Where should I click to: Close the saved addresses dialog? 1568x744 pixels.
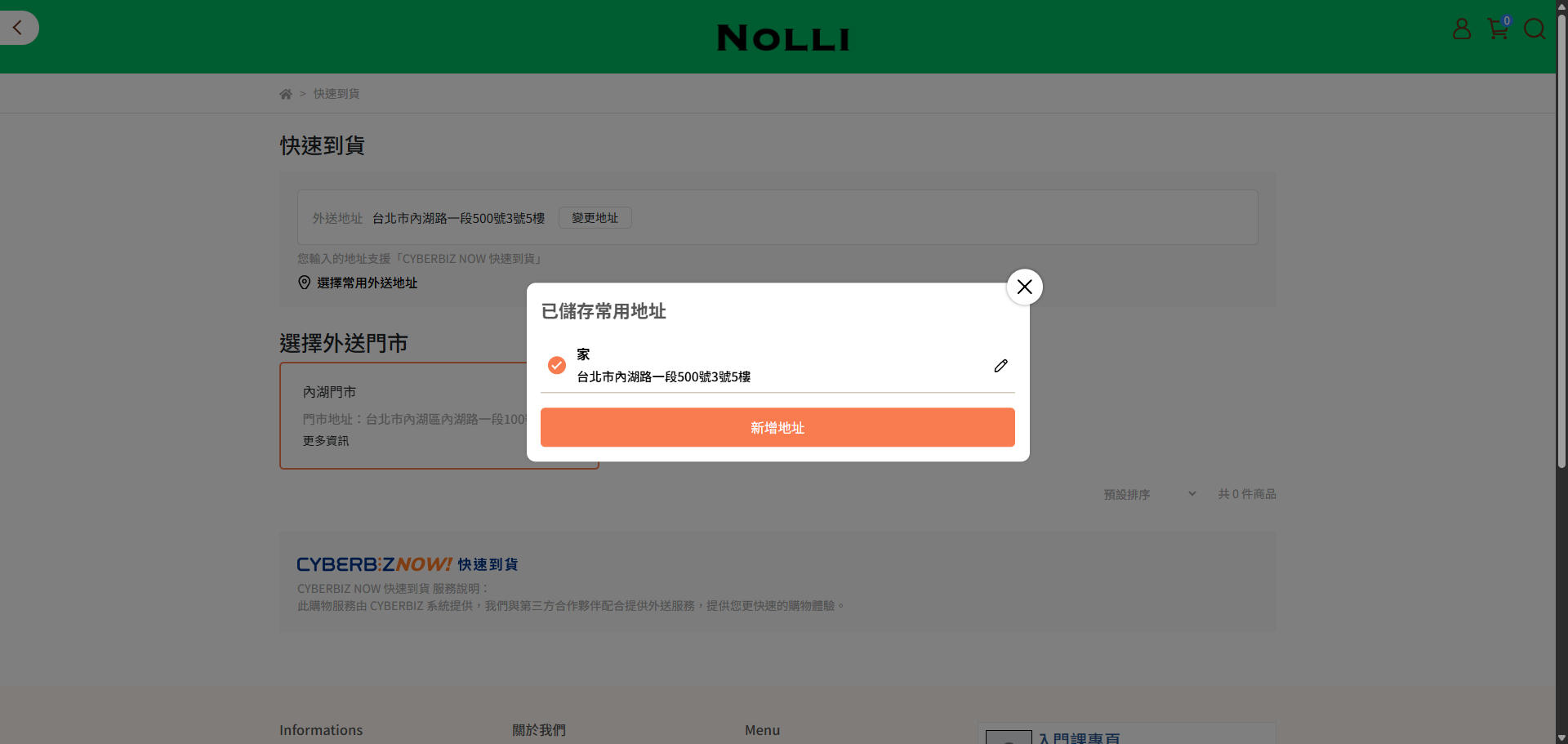pyautogui.click(x=1024, y=287)
